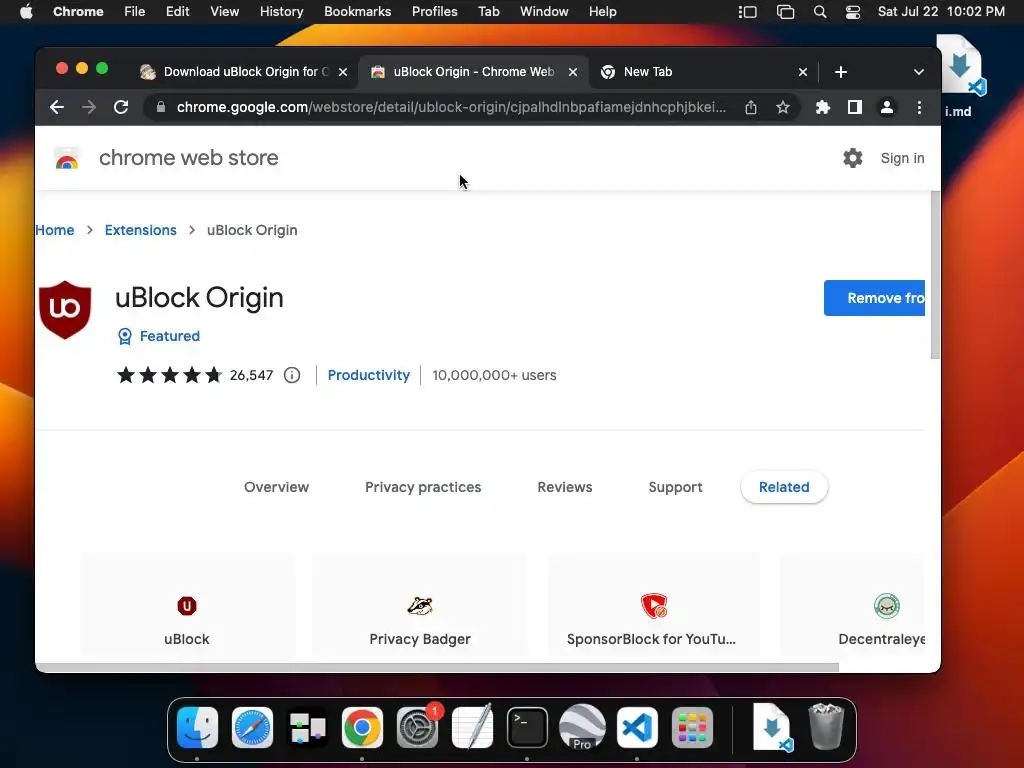Click the horizontal page scrollbar
Viewport: 1024px width, 768px height.
pos(438,667)
